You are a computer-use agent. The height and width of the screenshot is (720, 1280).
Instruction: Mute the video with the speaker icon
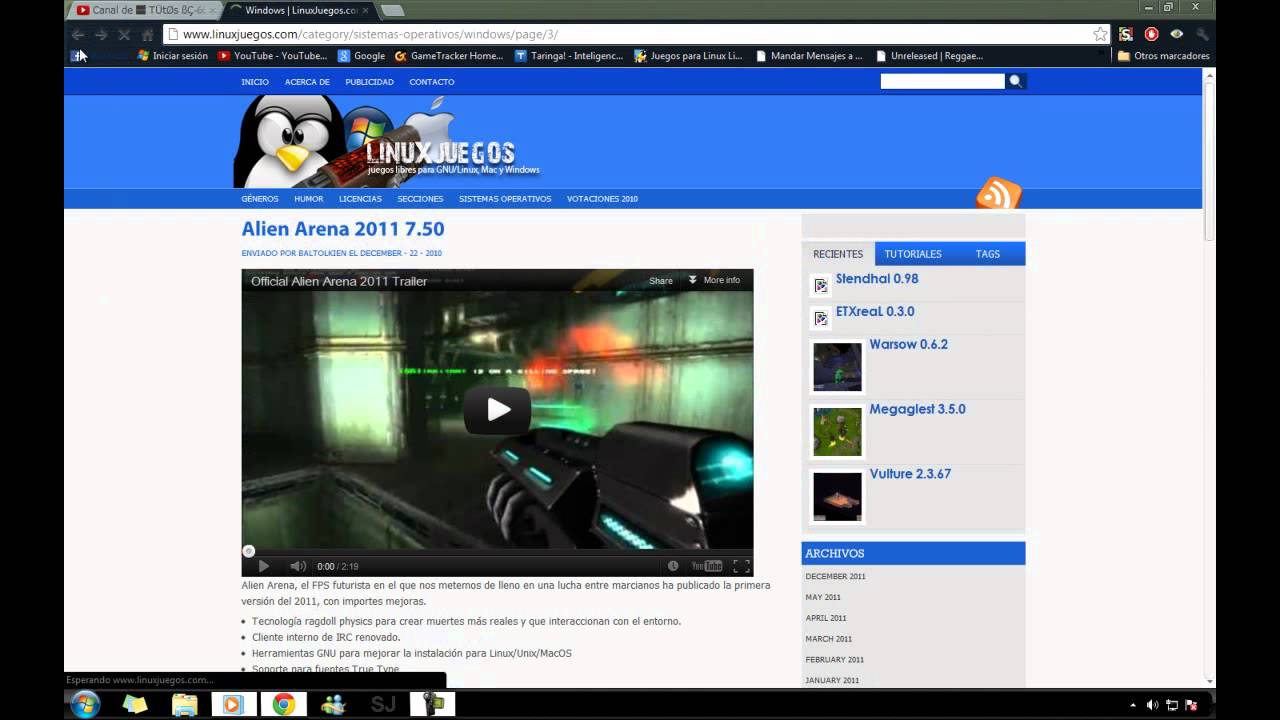click(x=297, y=566)
